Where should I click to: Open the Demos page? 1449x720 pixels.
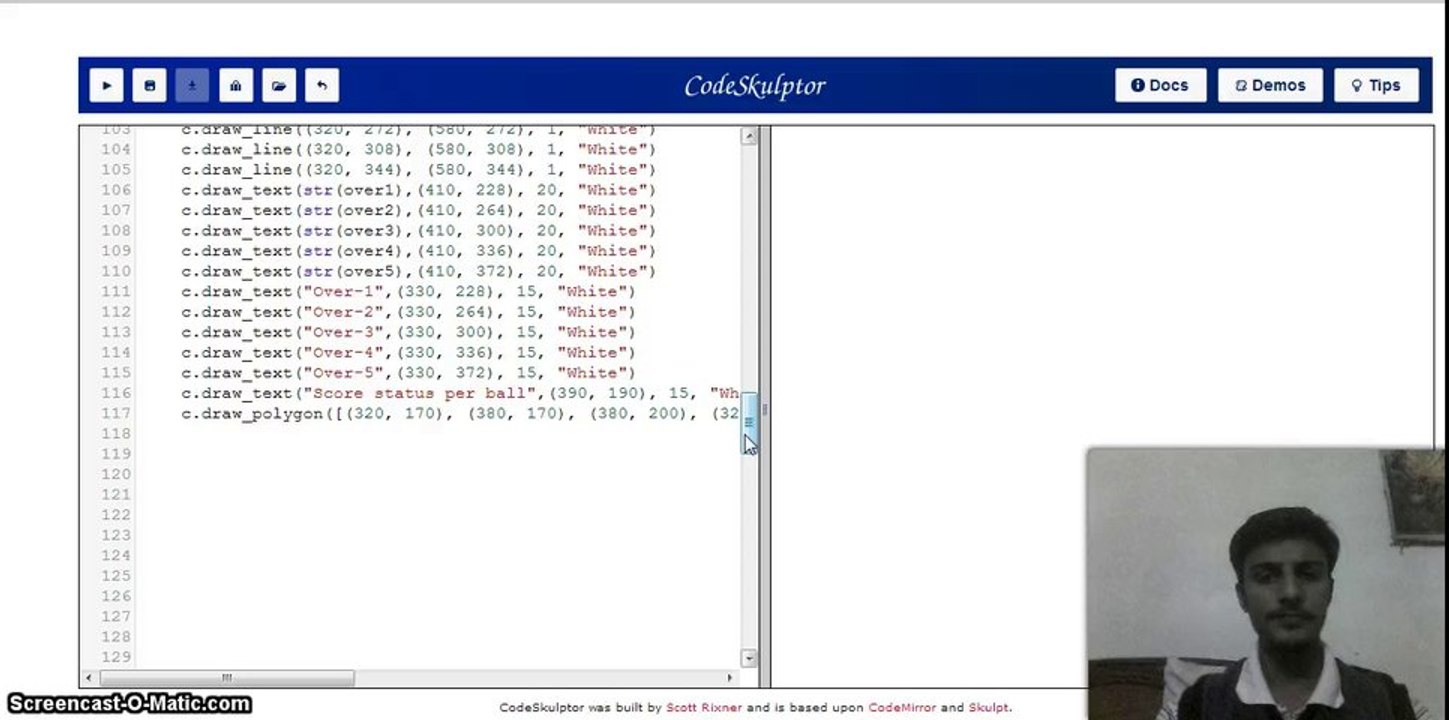coord(1270,85)
